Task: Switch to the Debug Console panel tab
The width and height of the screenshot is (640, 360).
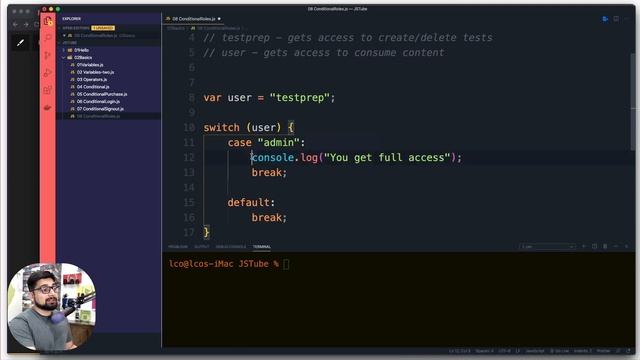Action: (x=231, y=247)
